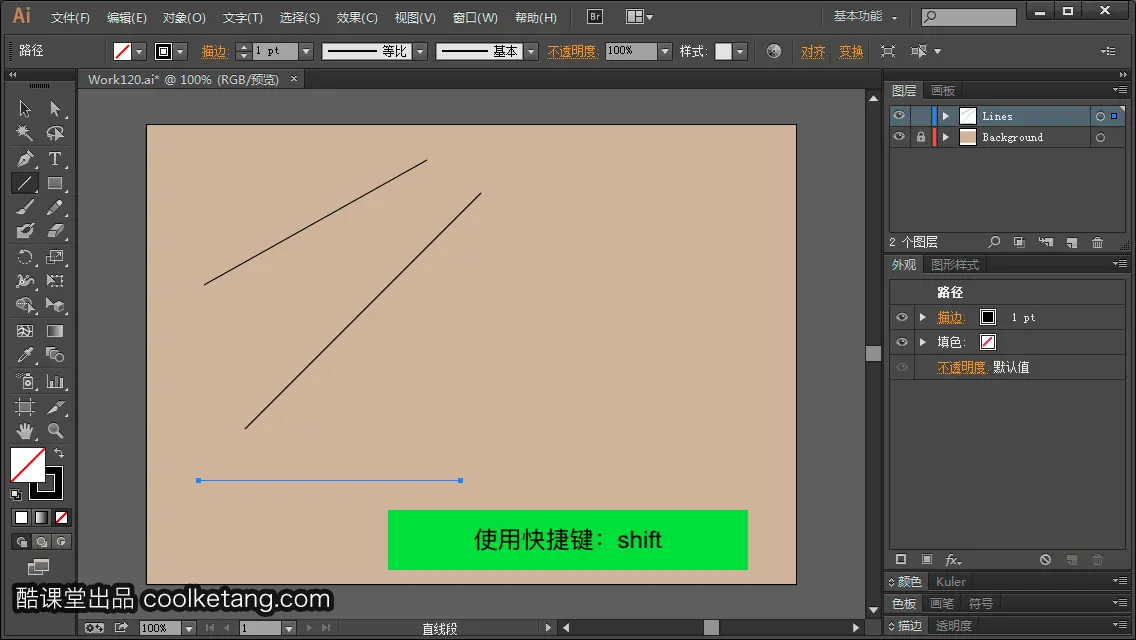1136x640 pixels.
Task: Open stroke weight dropdown in control bar
Action: [306, 51]
